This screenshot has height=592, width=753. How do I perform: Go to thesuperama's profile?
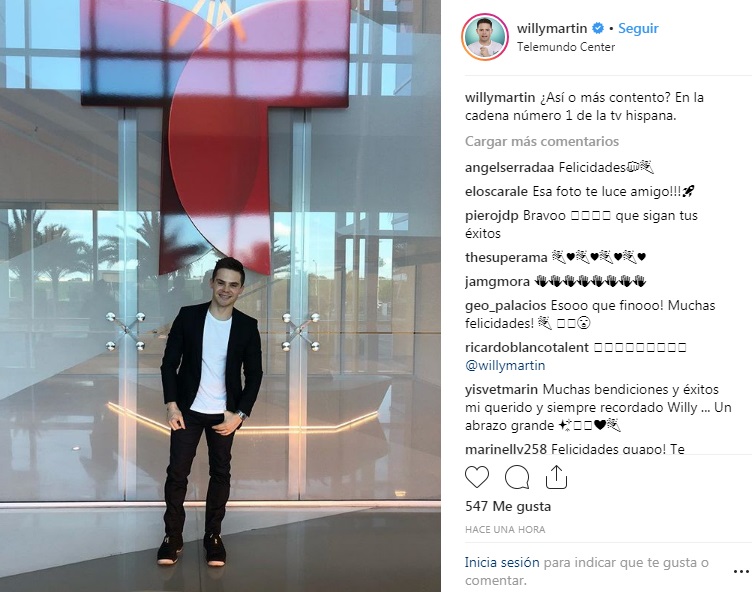[506, 257]
